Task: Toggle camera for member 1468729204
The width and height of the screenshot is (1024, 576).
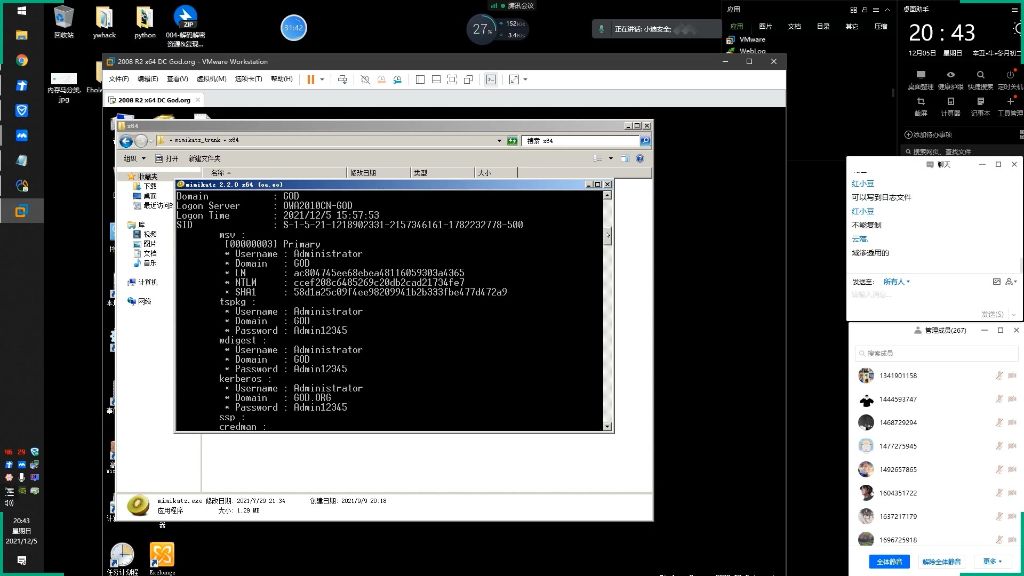Action: click(1012, 423)
